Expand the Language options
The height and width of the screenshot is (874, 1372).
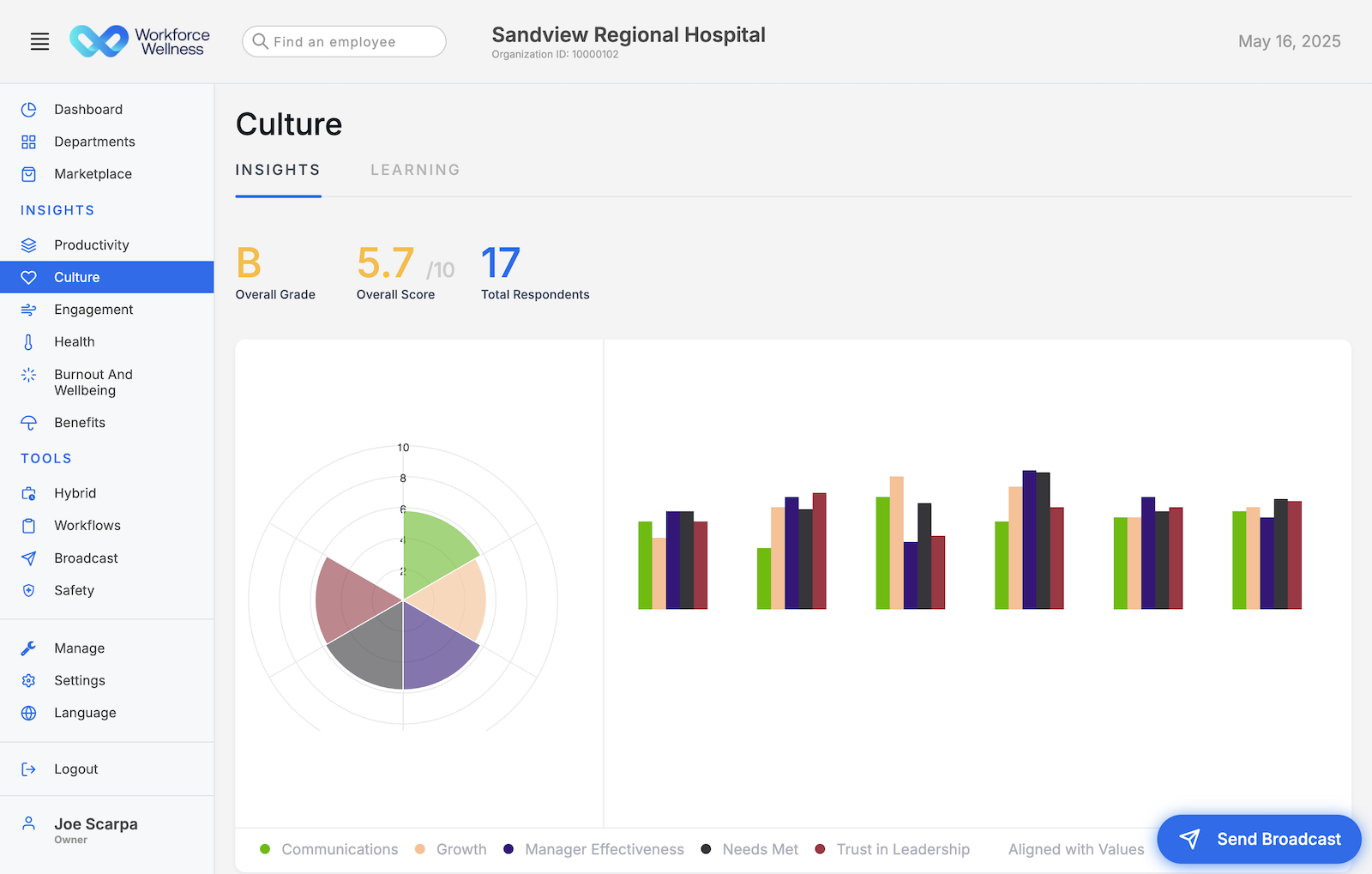point(85,713)
